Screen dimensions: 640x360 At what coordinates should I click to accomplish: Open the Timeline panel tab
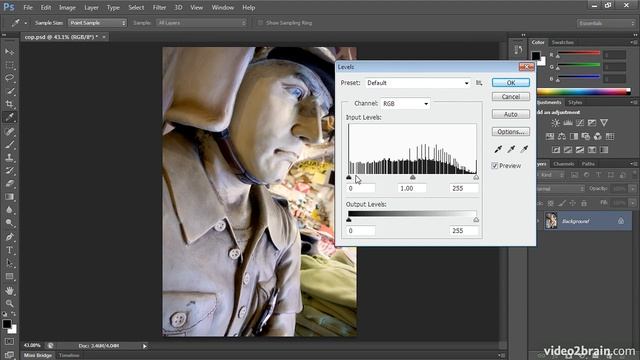69,356
